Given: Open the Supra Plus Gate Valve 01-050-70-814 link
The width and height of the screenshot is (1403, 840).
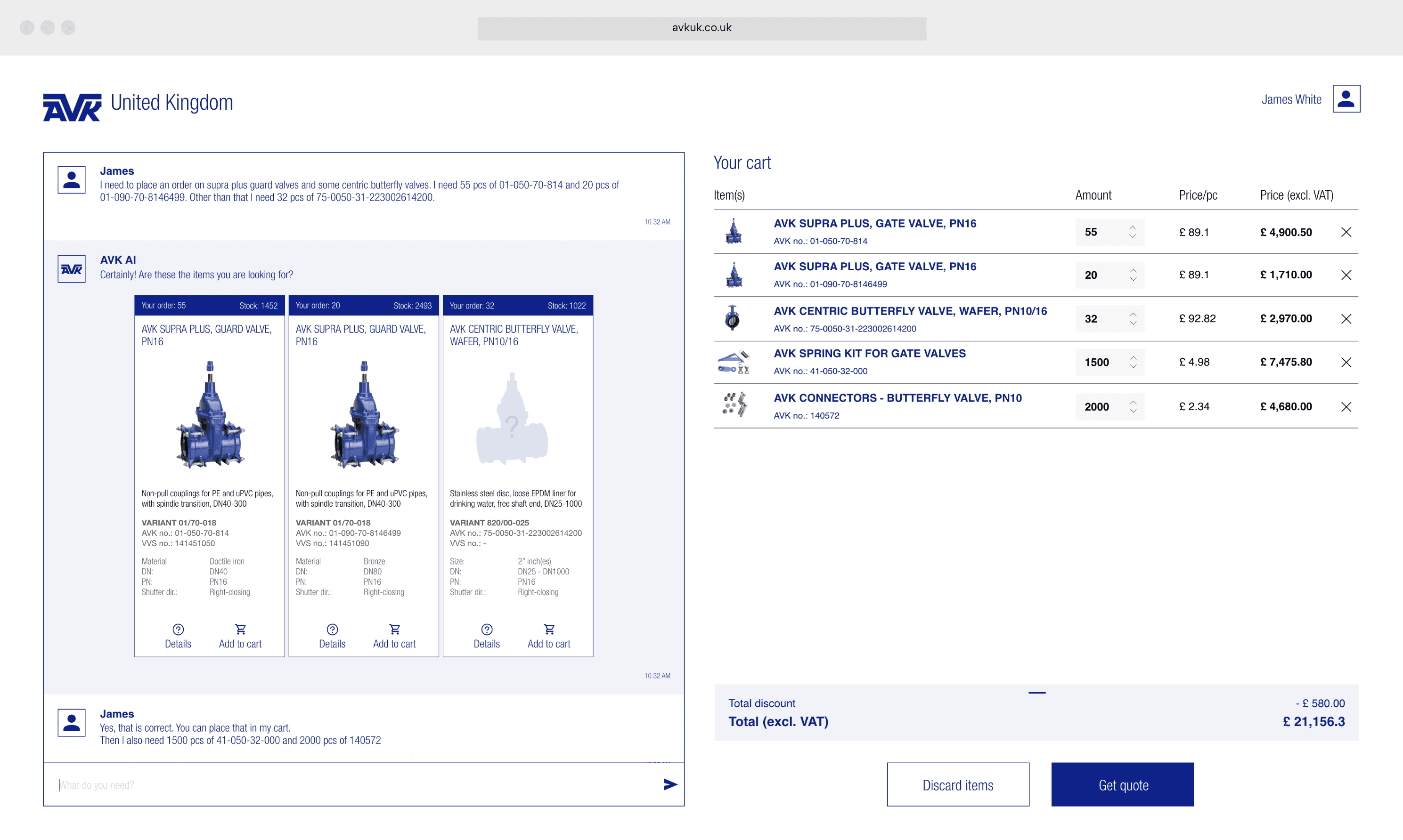Looking at the screenshot, I should coord(875,224).
